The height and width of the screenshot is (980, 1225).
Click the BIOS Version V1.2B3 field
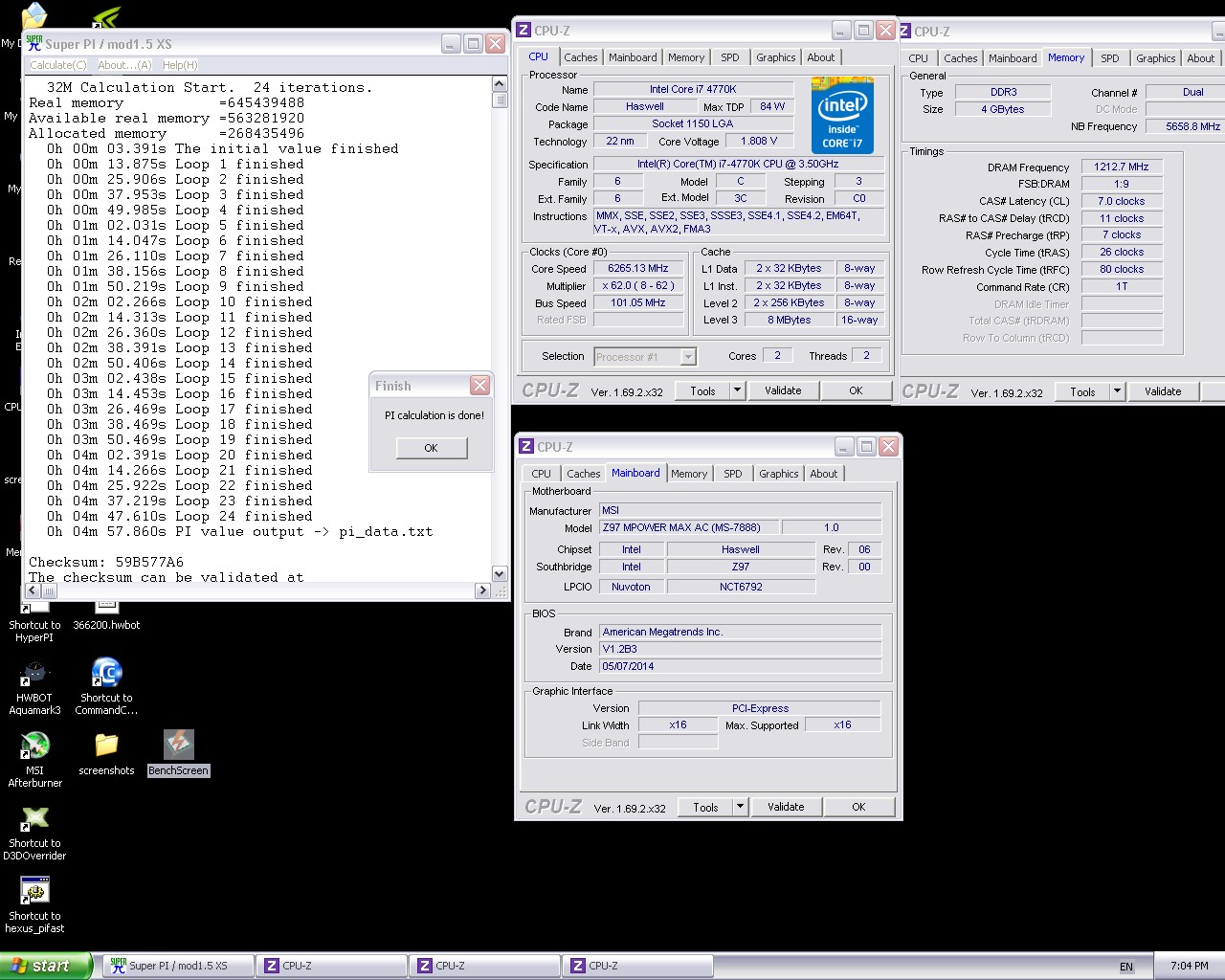740,649
